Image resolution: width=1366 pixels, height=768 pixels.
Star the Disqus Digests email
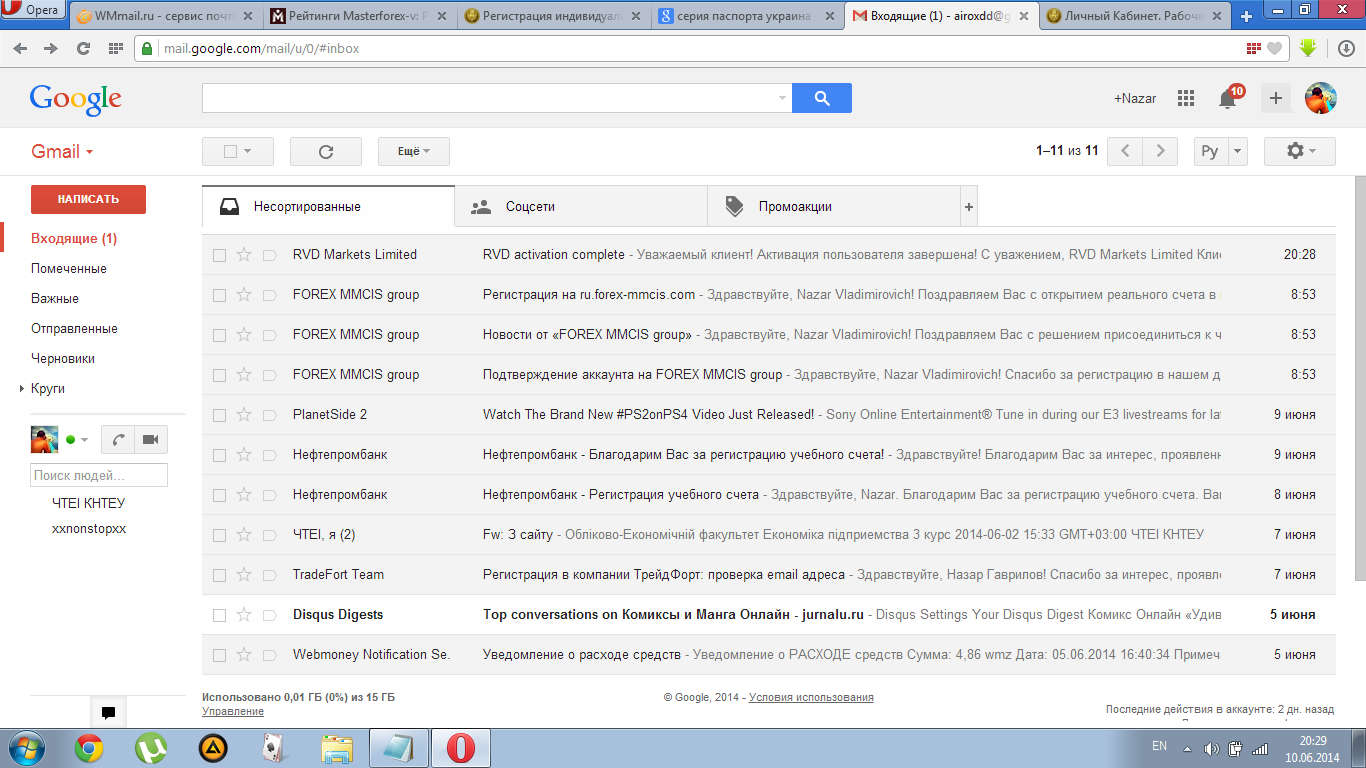point(244,615)
